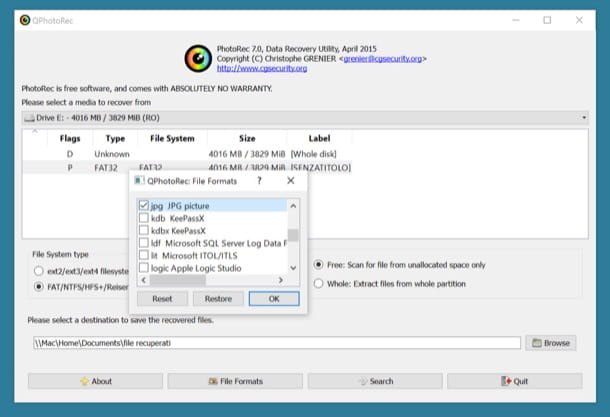
Task: Select ext2/ext3/ext4 filesystem radio button
Action: (x=39, y=271)
